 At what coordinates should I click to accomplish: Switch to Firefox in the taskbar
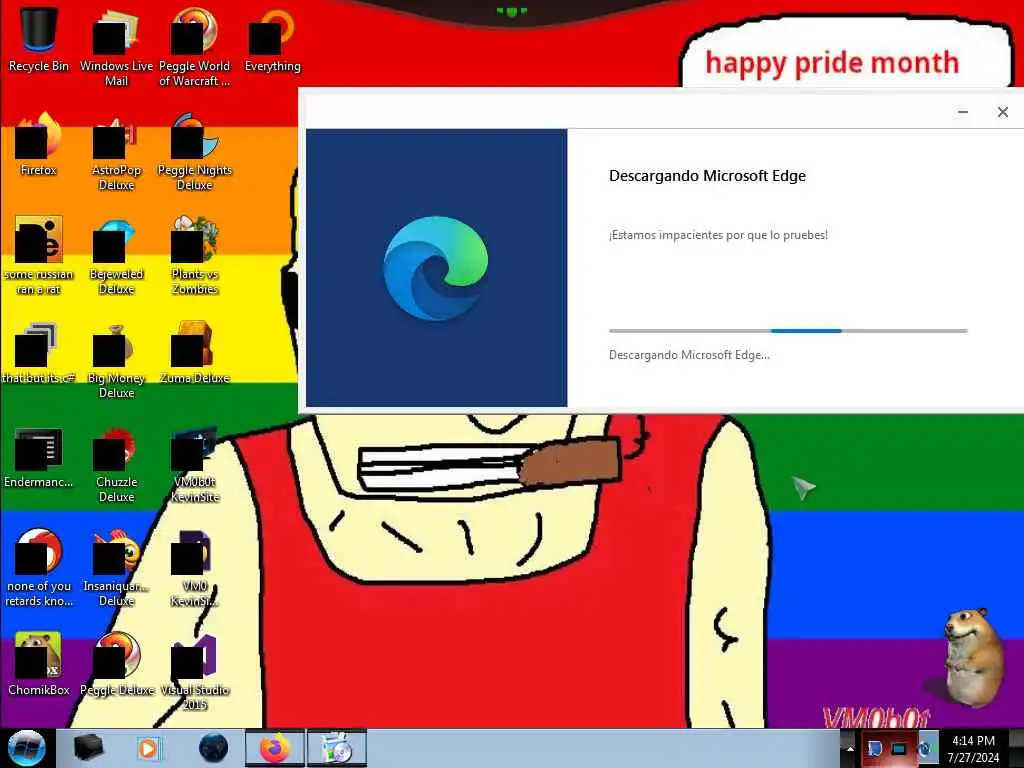coord(275,748)
